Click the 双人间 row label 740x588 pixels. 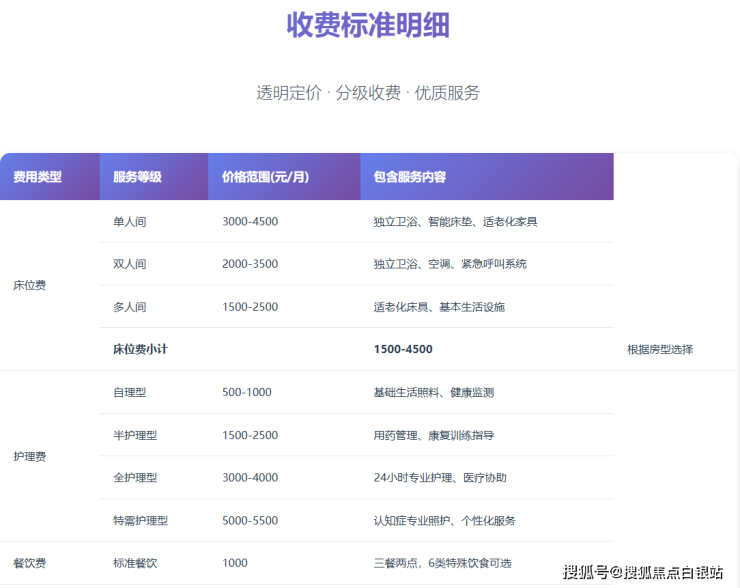click(130, 264)
